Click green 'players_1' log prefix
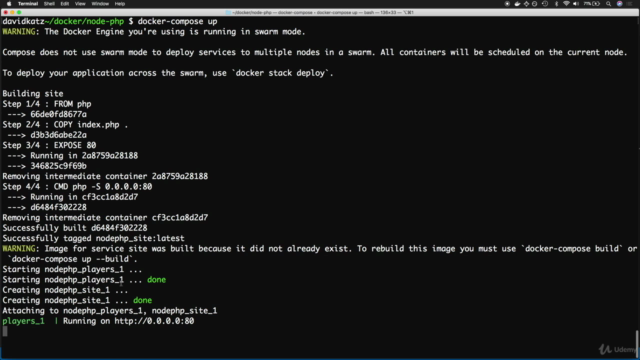 click(23, 321)
